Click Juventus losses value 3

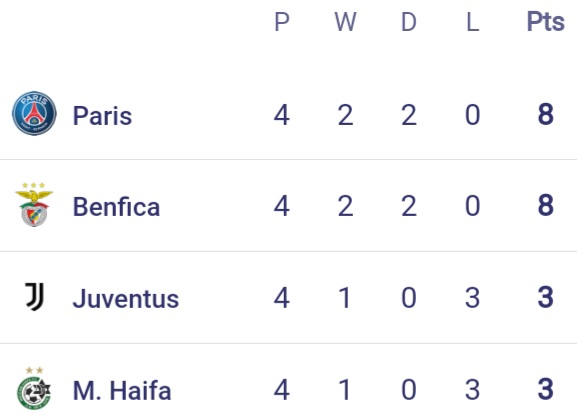click(472, 297)
